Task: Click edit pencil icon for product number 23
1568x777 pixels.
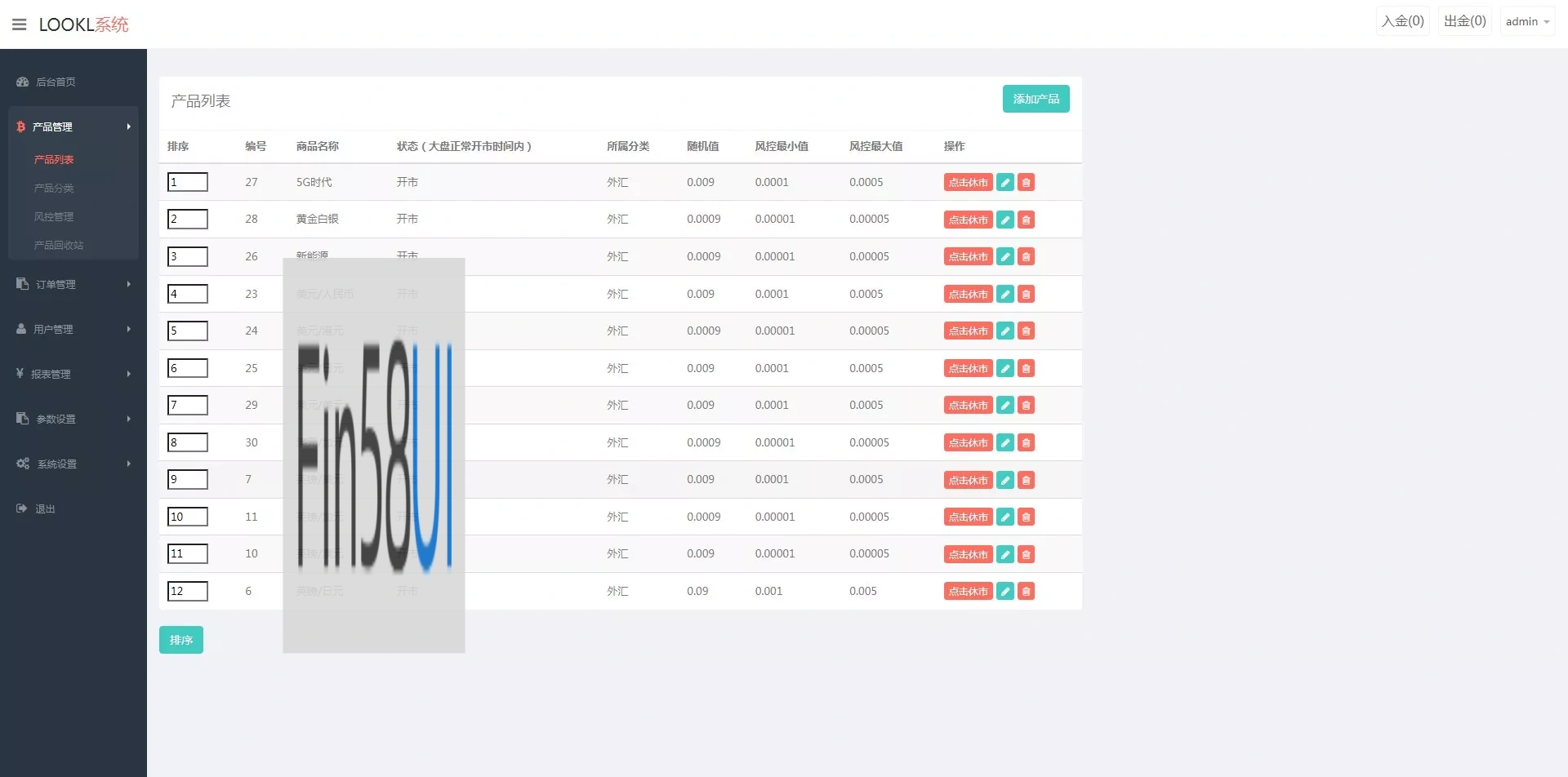Action: click(1005, 295)
